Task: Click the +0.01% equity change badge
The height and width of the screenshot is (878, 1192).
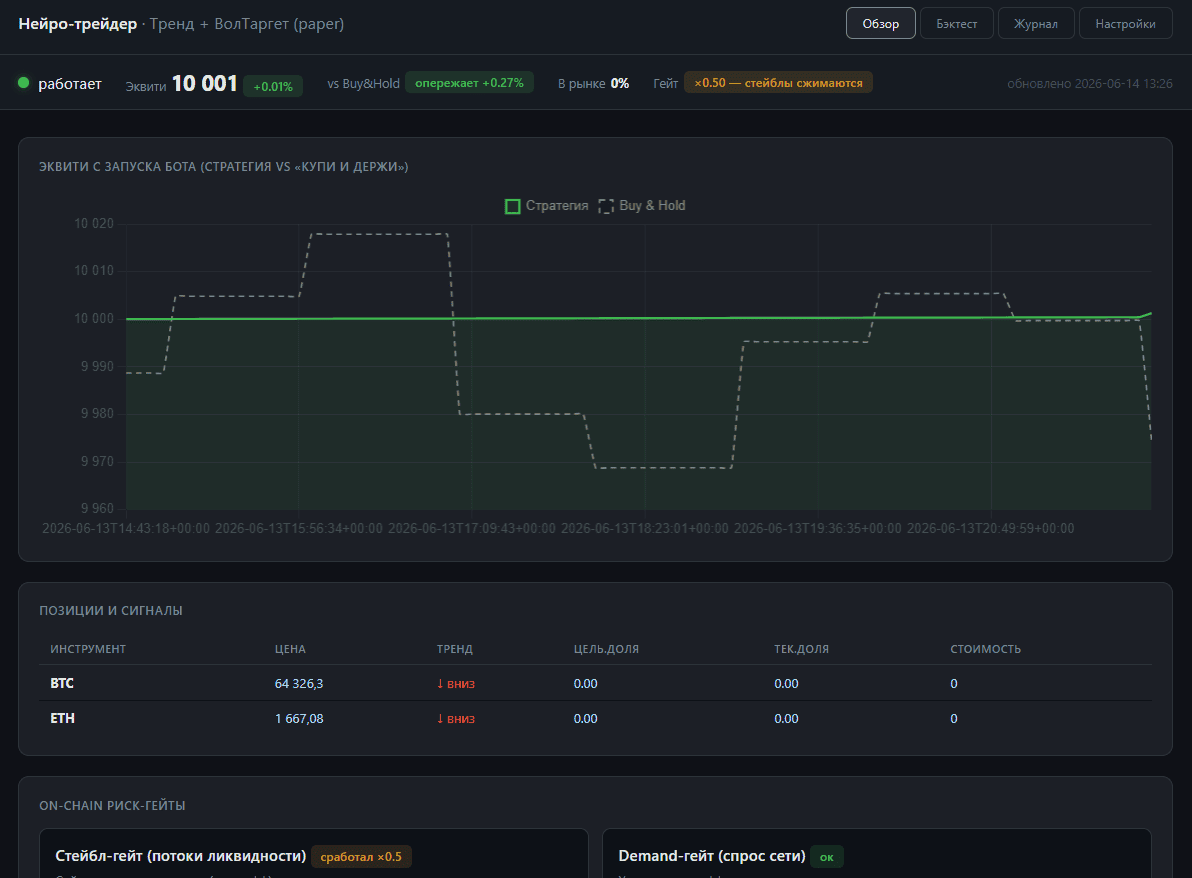Action: click(x=273, y=87)
